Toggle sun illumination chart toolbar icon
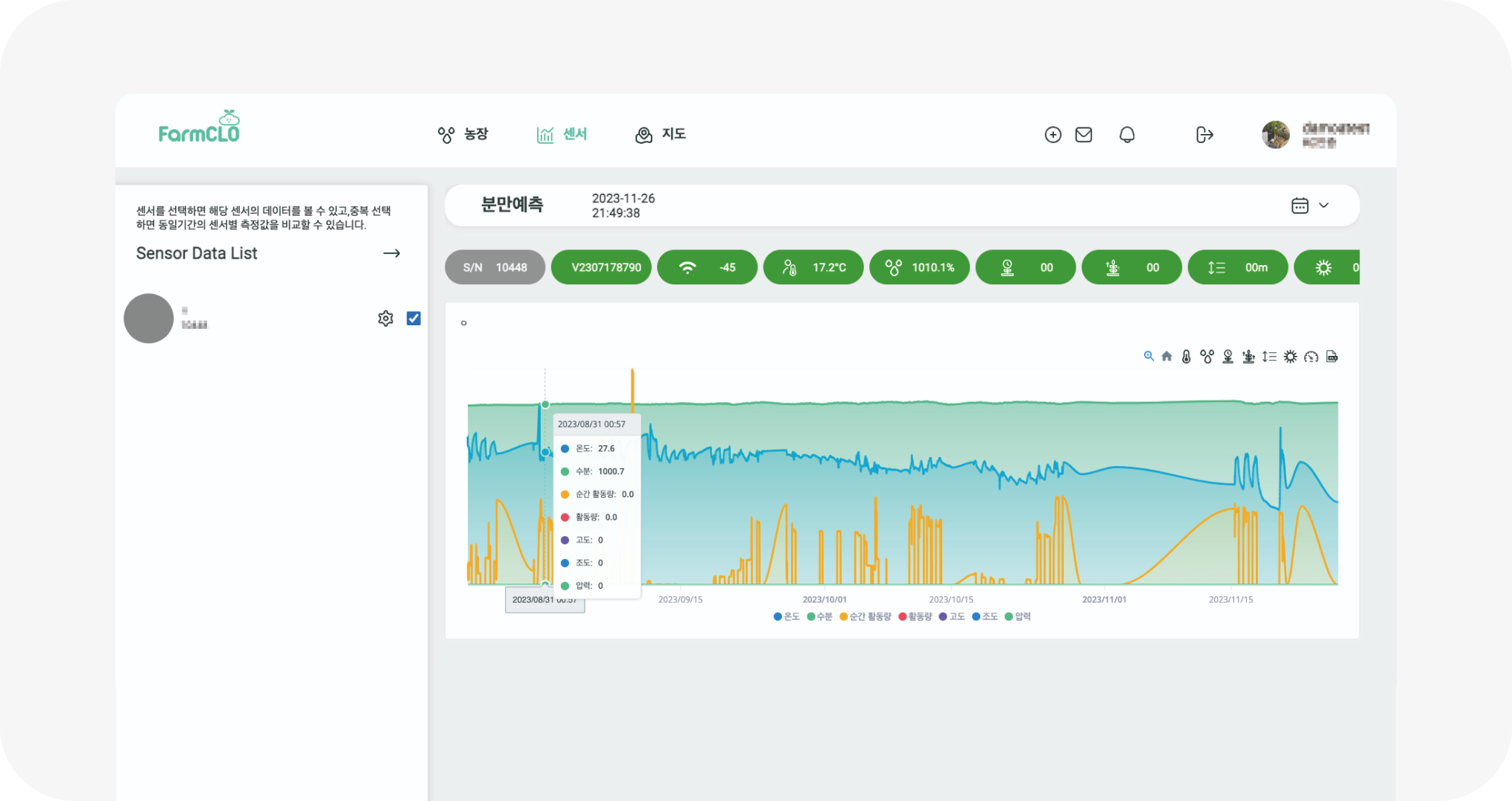The image size is (1512, 801). point(1290,357)
